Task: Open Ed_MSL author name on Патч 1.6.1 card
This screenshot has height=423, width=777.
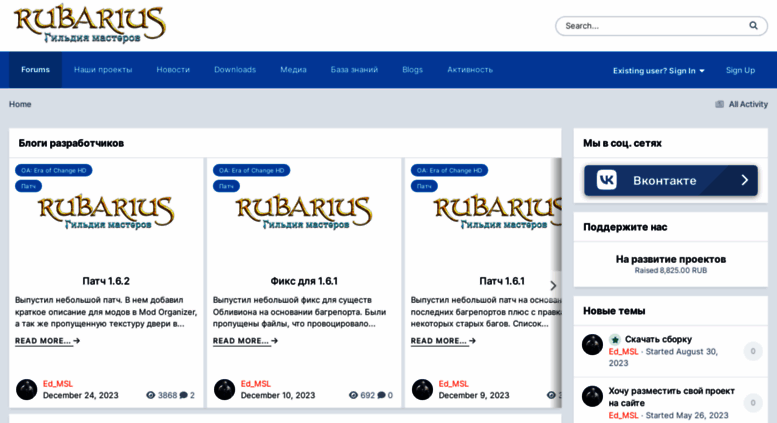Action: pos(453,384)
